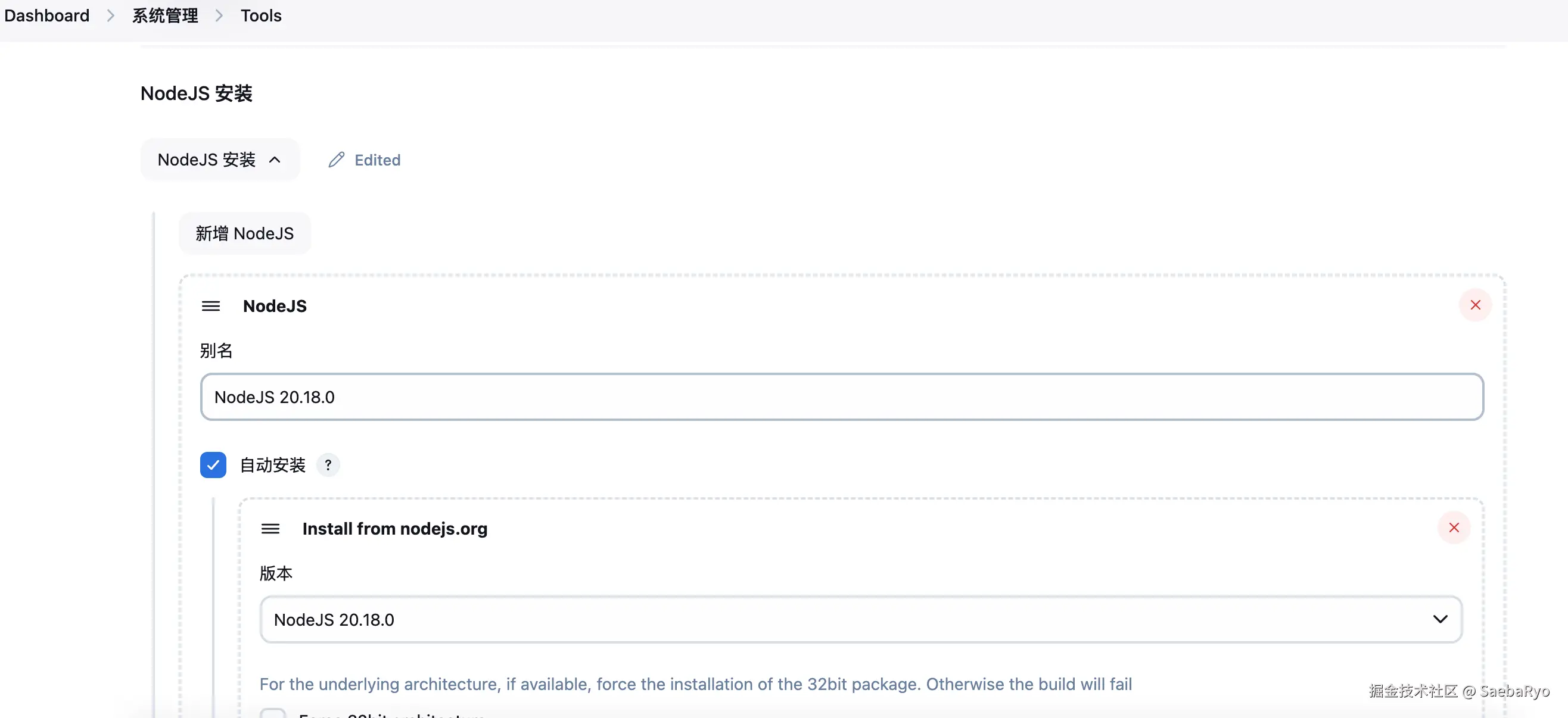
Task: Open the 版本 NodeJS 20.18.0 dropdown
Action: (861, 619)
